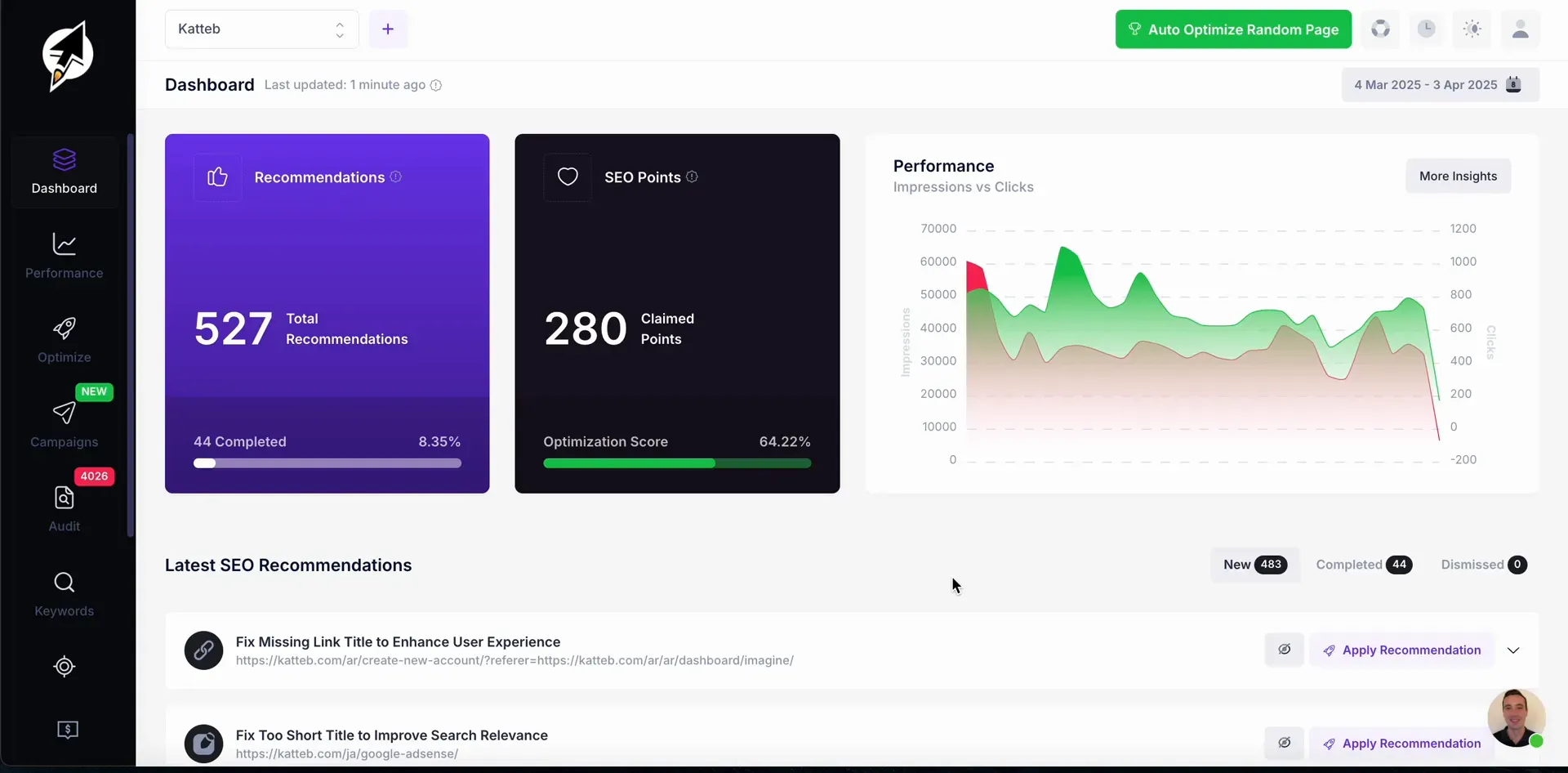Click the Auto Optimize Random Page button
The image size is (1568, 773).
point(1232,29)
